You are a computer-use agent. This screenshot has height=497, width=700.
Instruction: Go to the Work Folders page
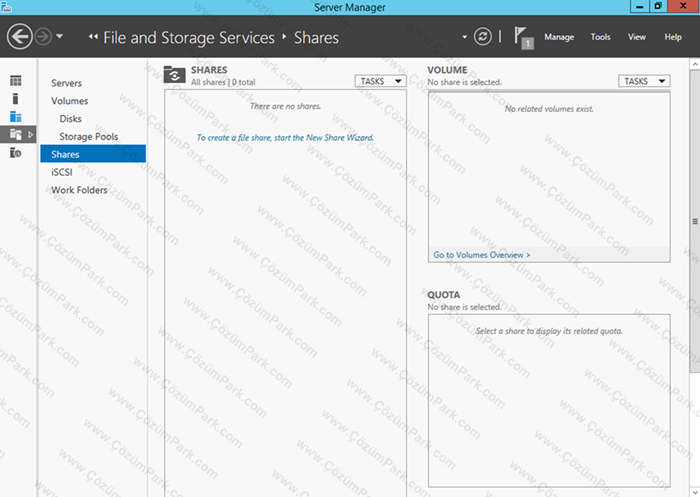(79, 190)
